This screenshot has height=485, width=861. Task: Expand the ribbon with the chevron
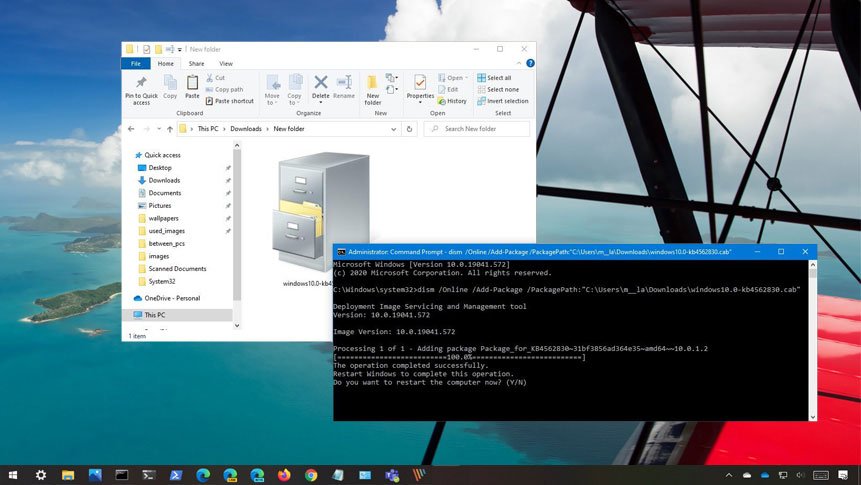[x=520, y=63]
